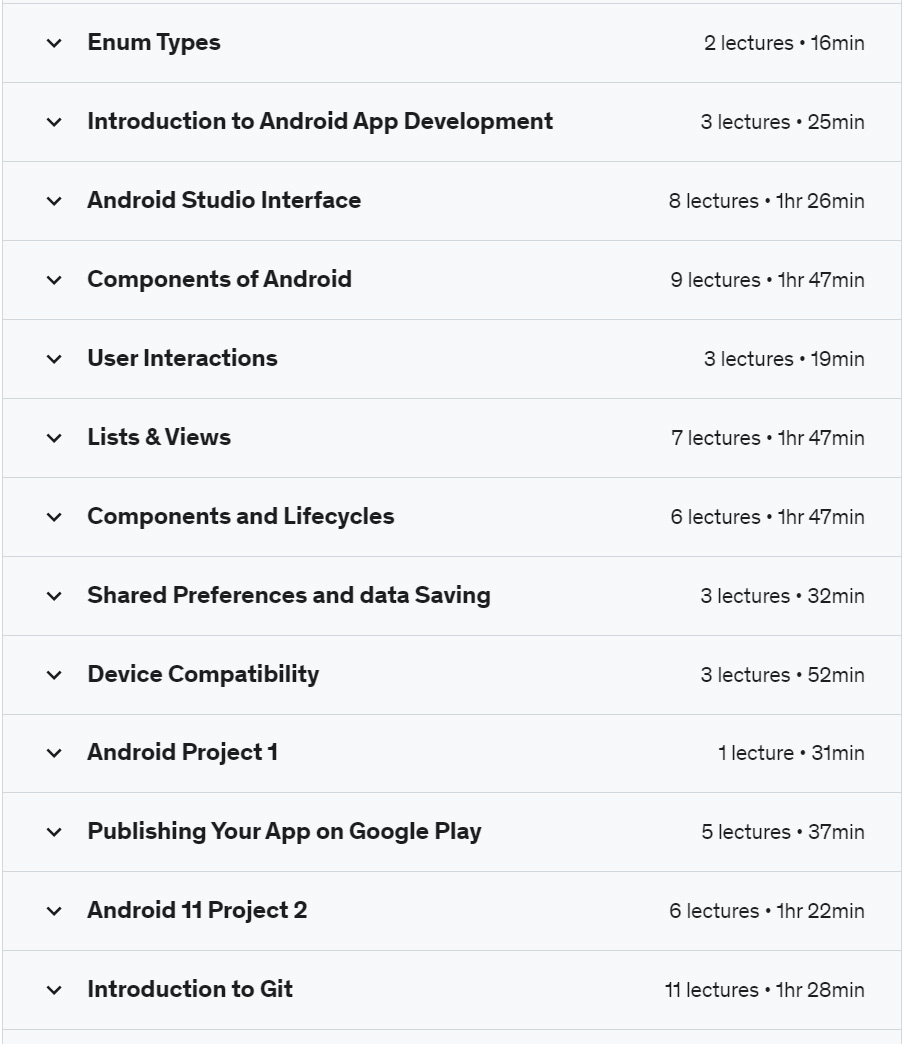
Task: Expand the Lists & Views chevron
Action: pos(54,438)
